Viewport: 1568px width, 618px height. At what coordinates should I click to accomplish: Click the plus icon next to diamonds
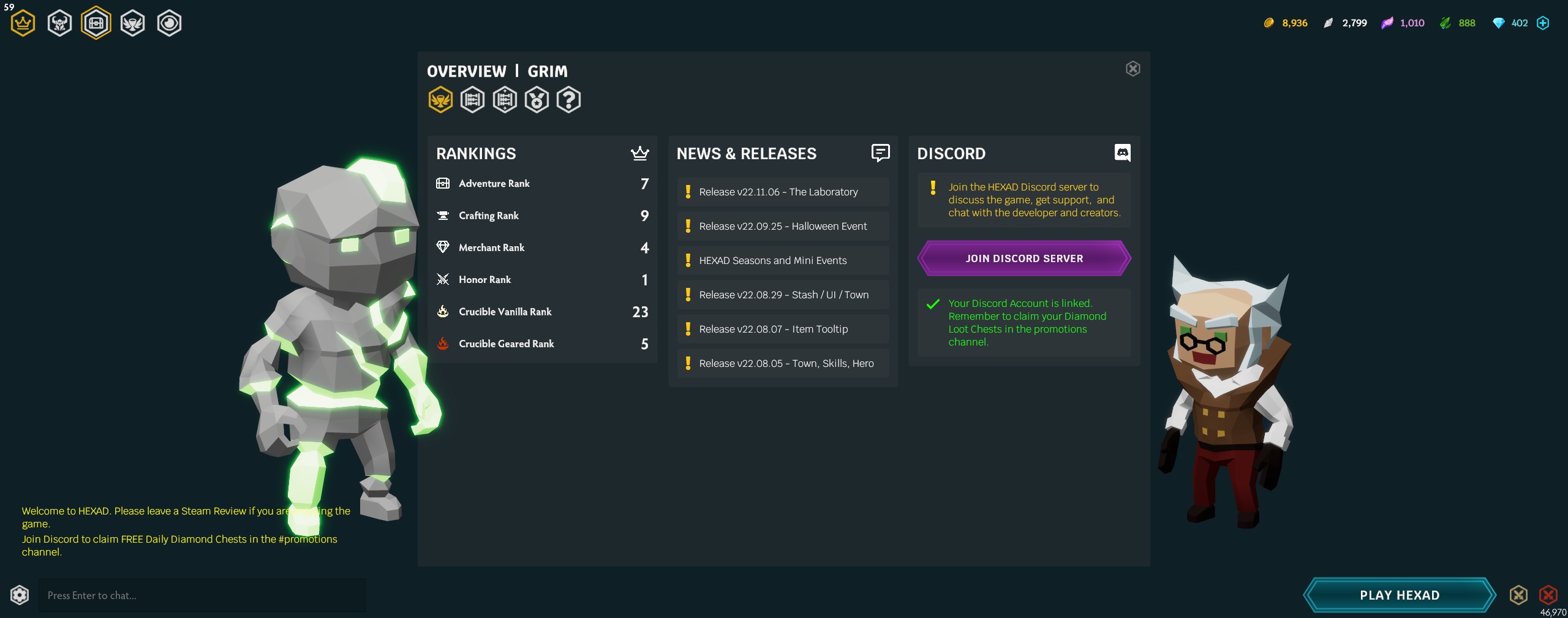[x=1543, y=23]
